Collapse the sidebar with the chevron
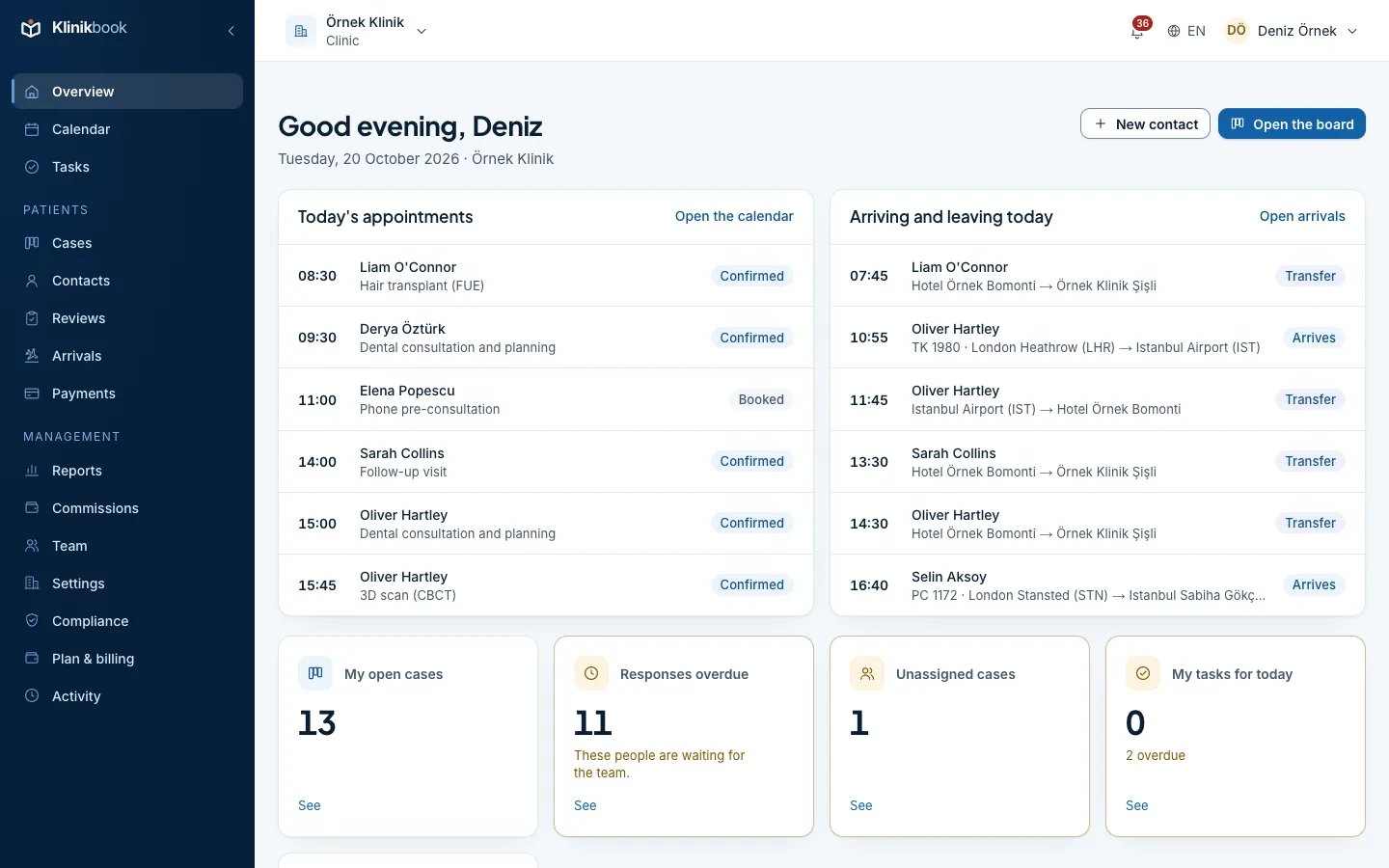The image size is (1389, 868). [231, 31]
